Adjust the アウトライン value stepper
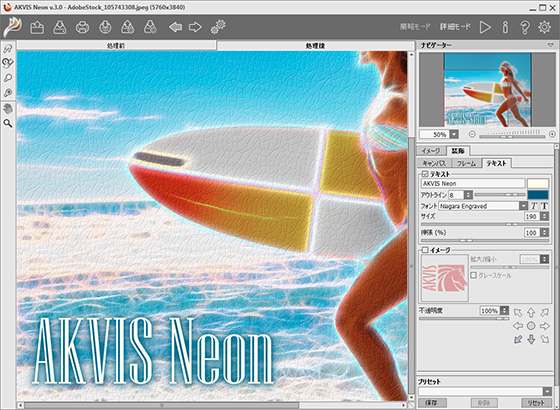560x410 pixels. [x=468, y=195]
